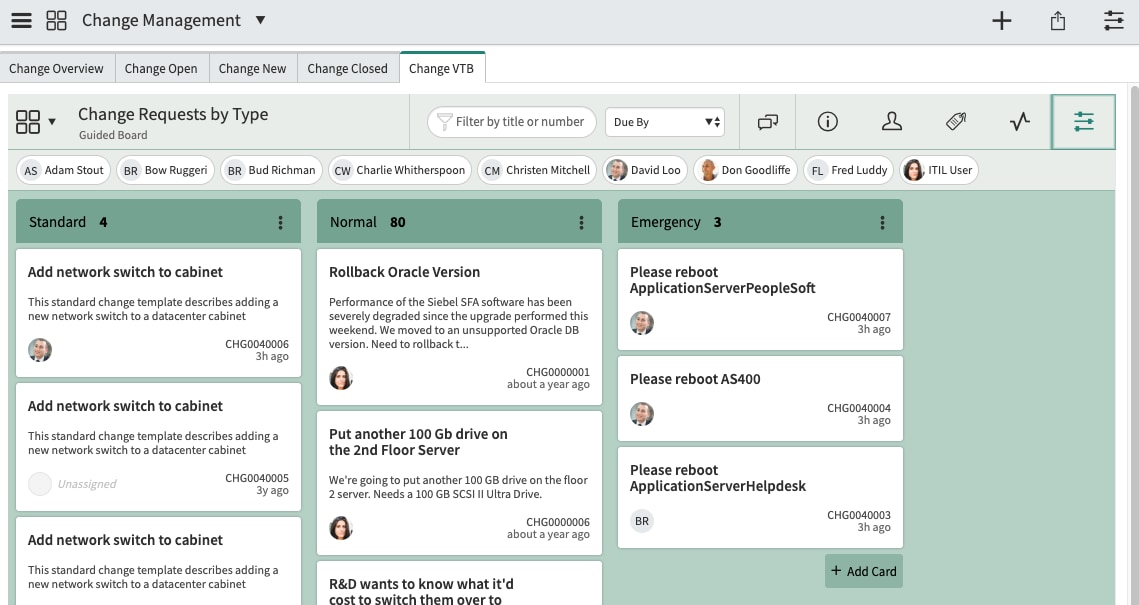Click the share icon in the header
The height and width of the screenshot is (605, 1139).
(x=1058, y=20)
